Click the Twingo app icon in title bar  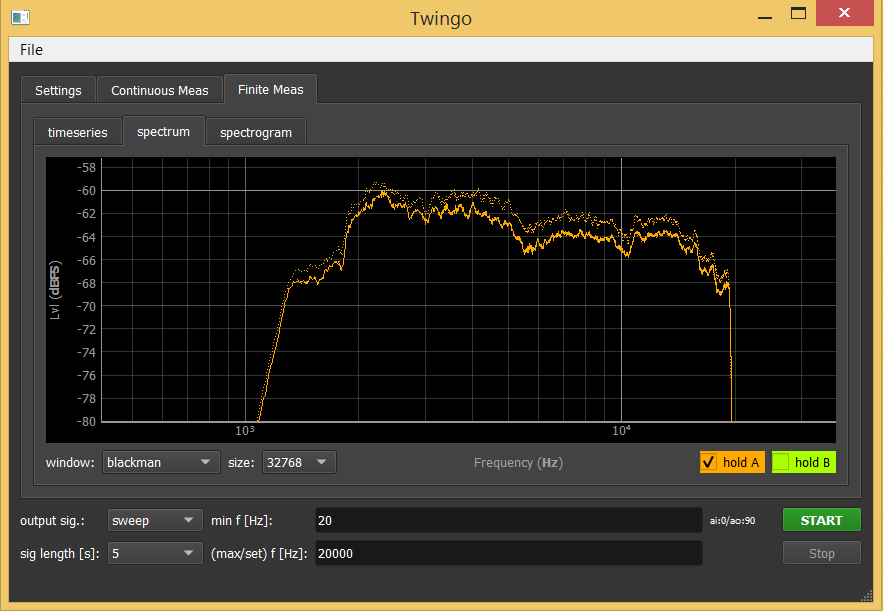pos(20,17)
